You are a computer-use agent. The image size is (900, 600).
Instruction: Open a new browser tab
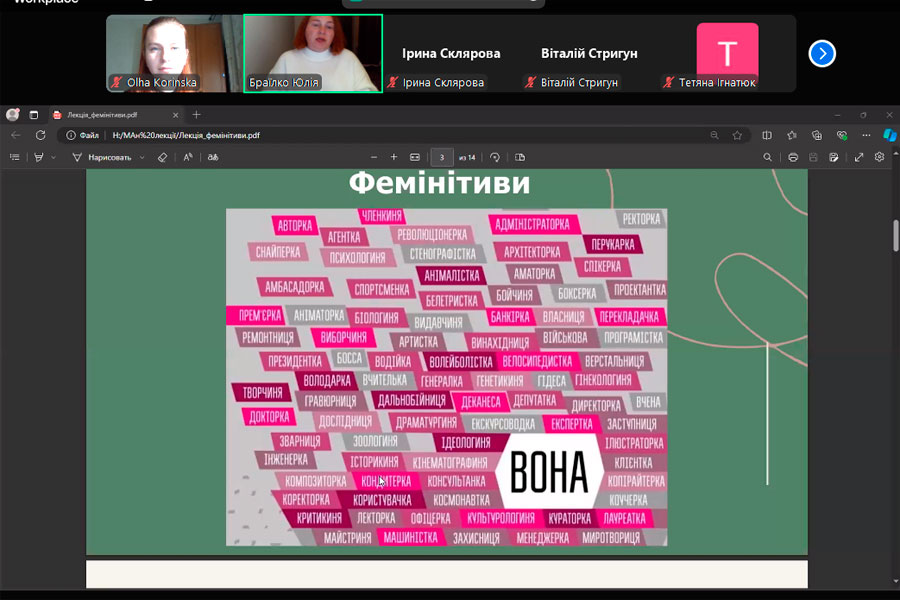196,115
